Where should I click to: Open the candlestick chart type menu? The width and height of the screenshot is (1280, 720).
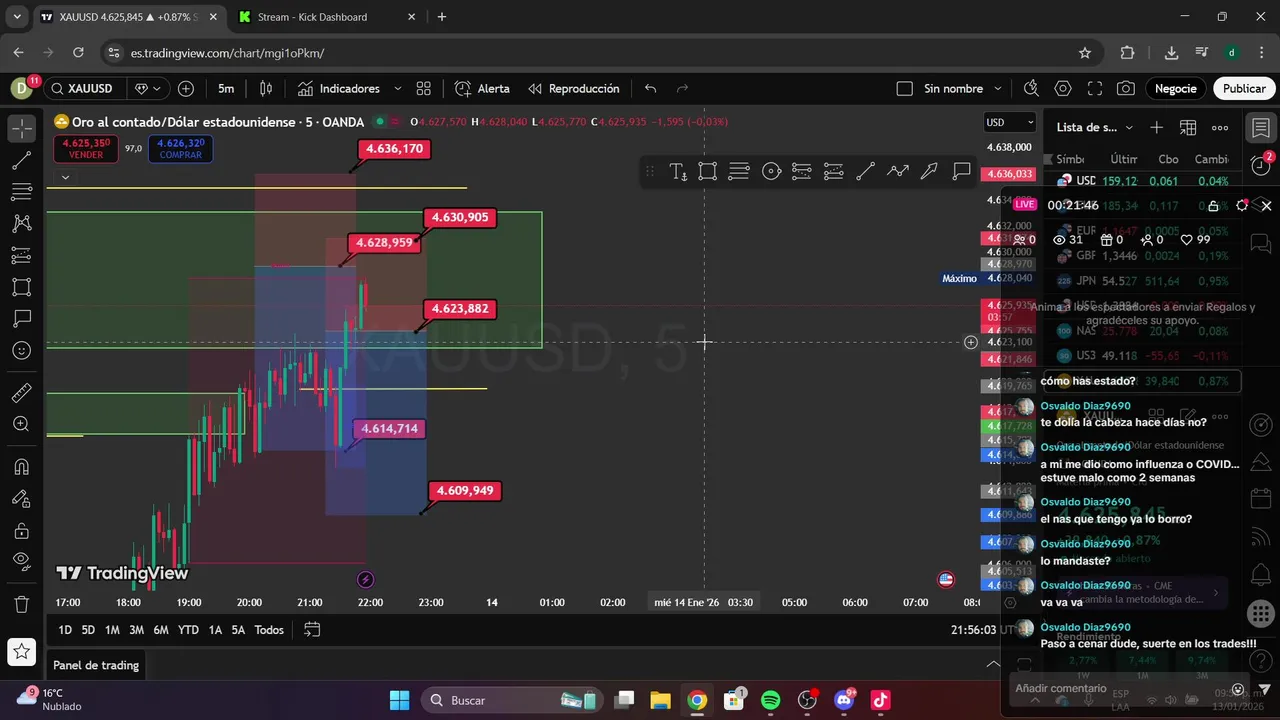pyautogui.click(x=266, y=88)
